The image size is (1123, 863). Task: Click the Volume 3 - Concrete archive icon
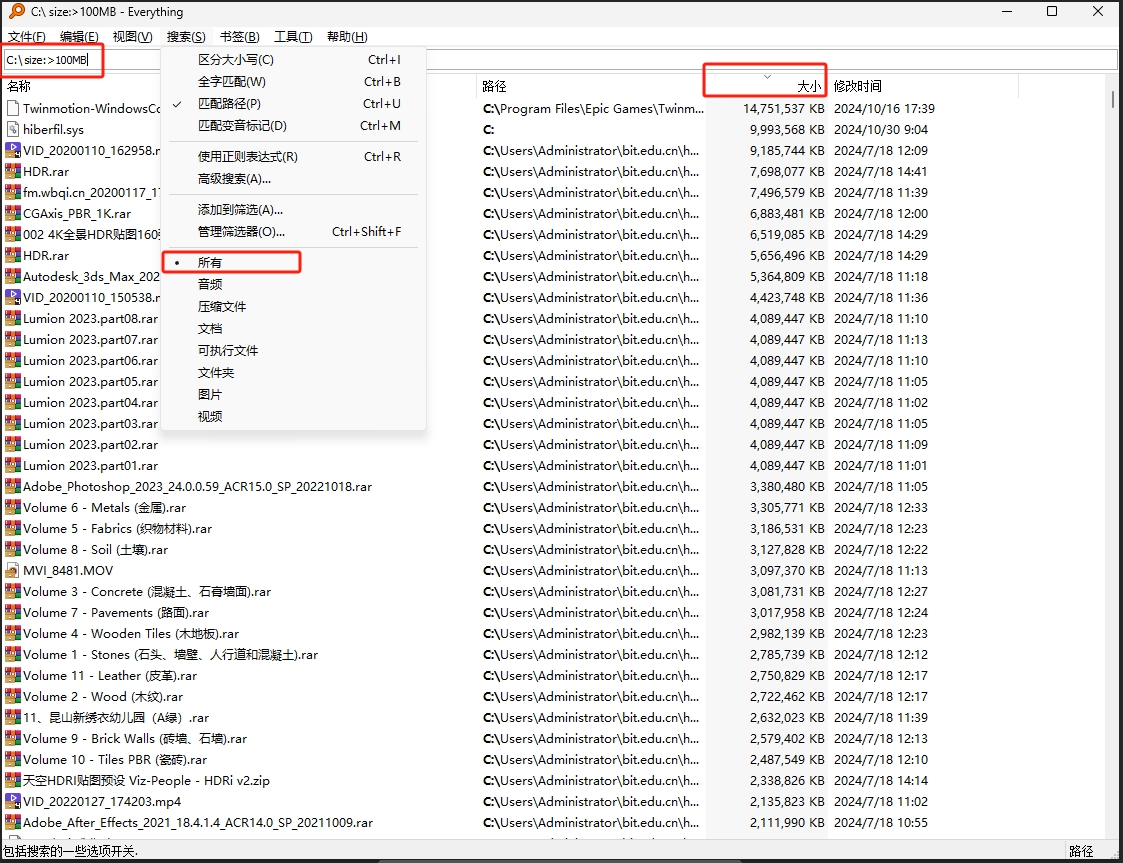pyautogui.click(x=12, y=592)
